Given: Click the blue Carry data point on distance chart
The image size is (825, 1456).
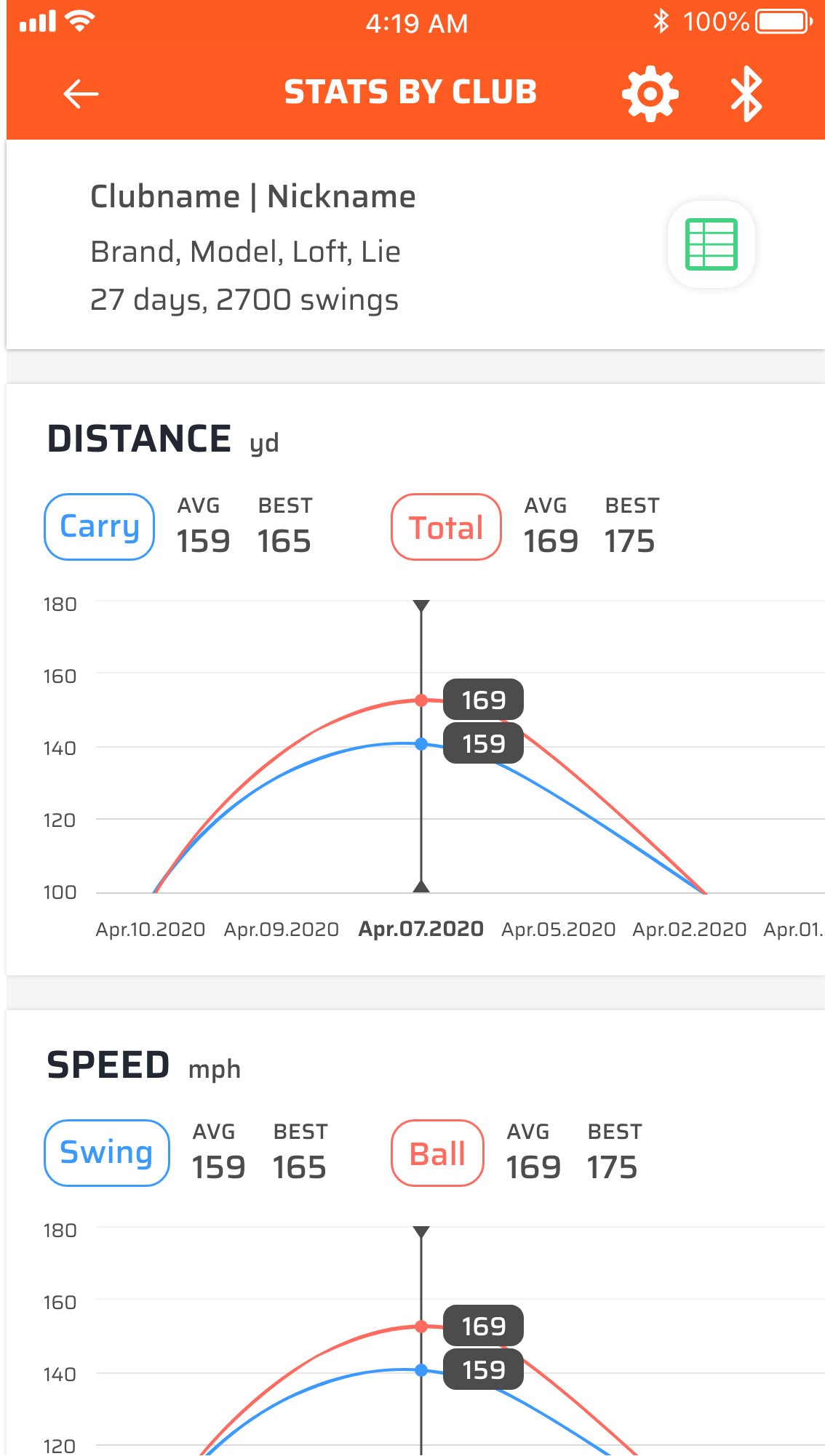Looking at the screenshot, I should coord(421,744).
